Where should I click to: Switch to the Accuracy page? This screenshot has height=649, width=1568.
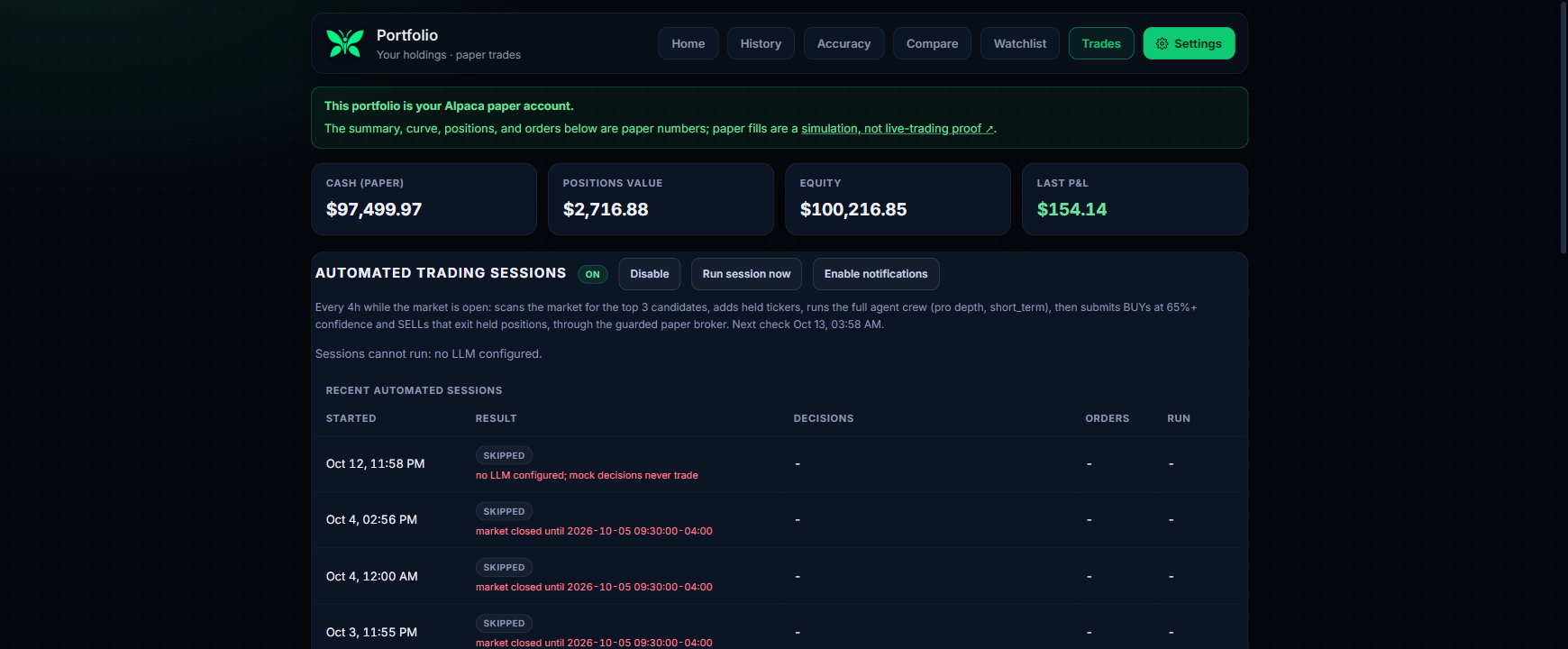(843, 43)
